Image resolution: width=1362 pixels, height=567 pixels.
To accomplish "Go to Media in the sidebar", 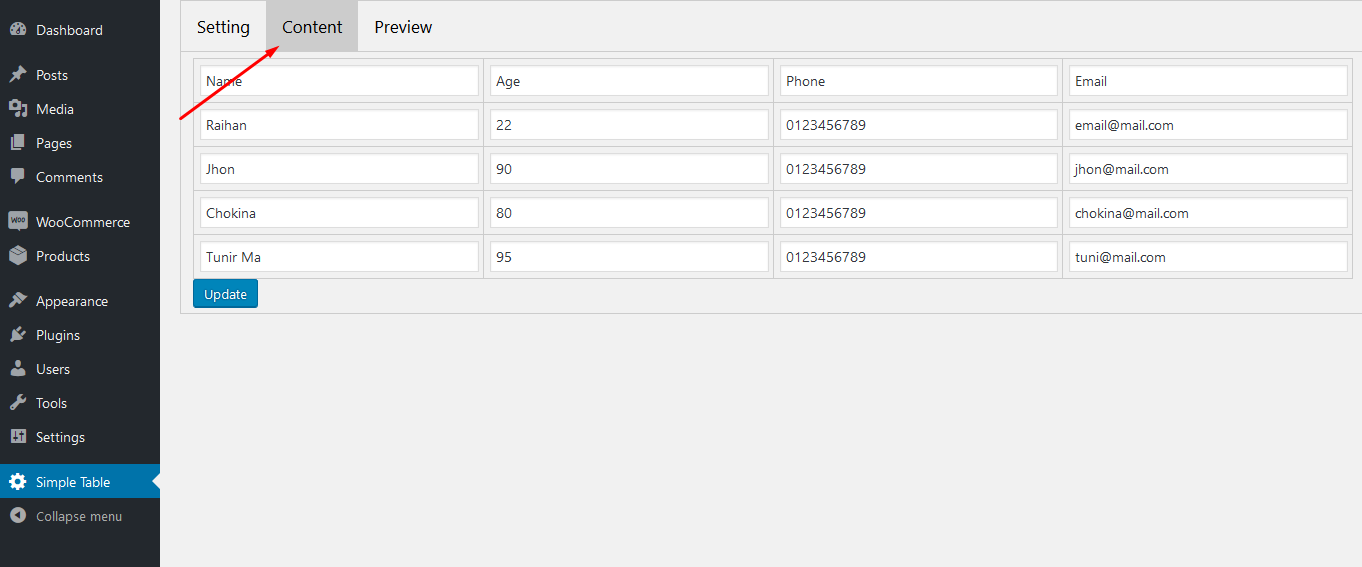I will [80, 109].
